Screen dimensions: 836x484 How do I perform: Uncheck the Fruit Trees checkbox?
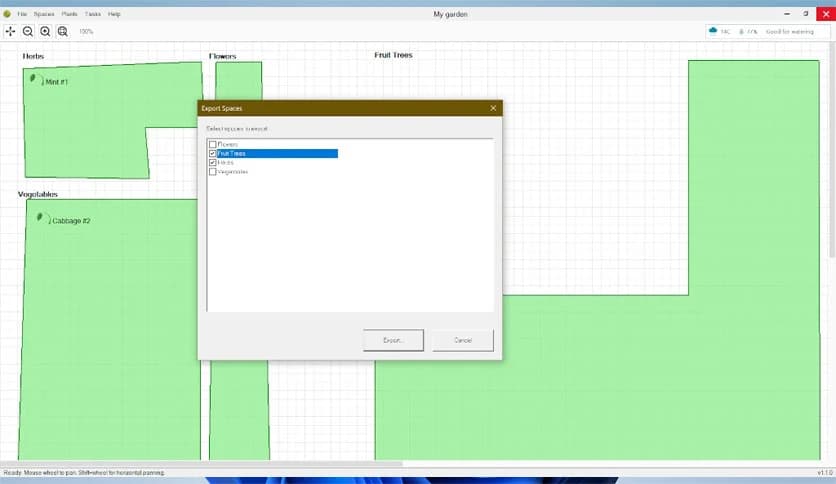[213, 153]
